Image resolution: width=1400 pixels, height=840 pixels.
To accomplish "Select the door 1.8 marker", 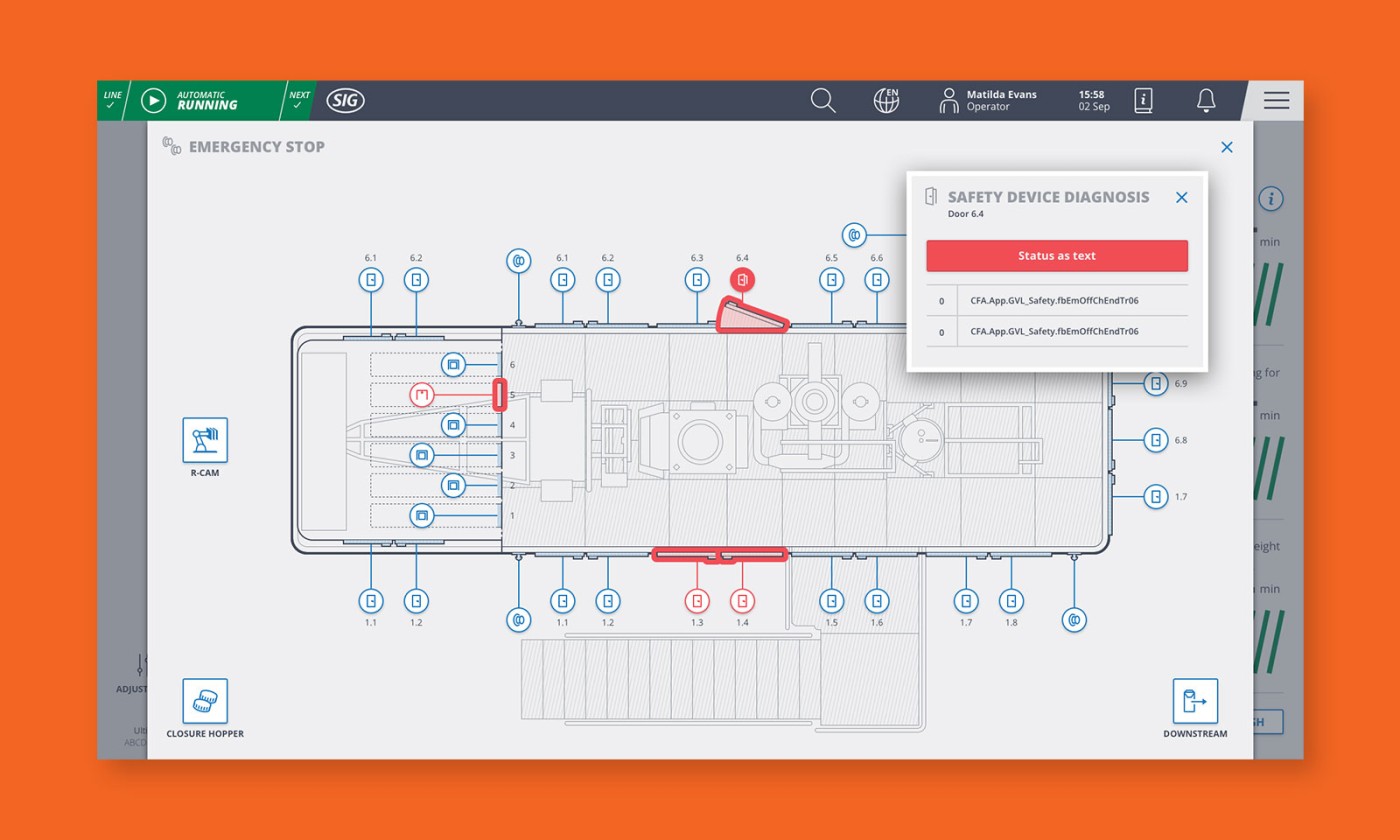I will point(1011,601).
